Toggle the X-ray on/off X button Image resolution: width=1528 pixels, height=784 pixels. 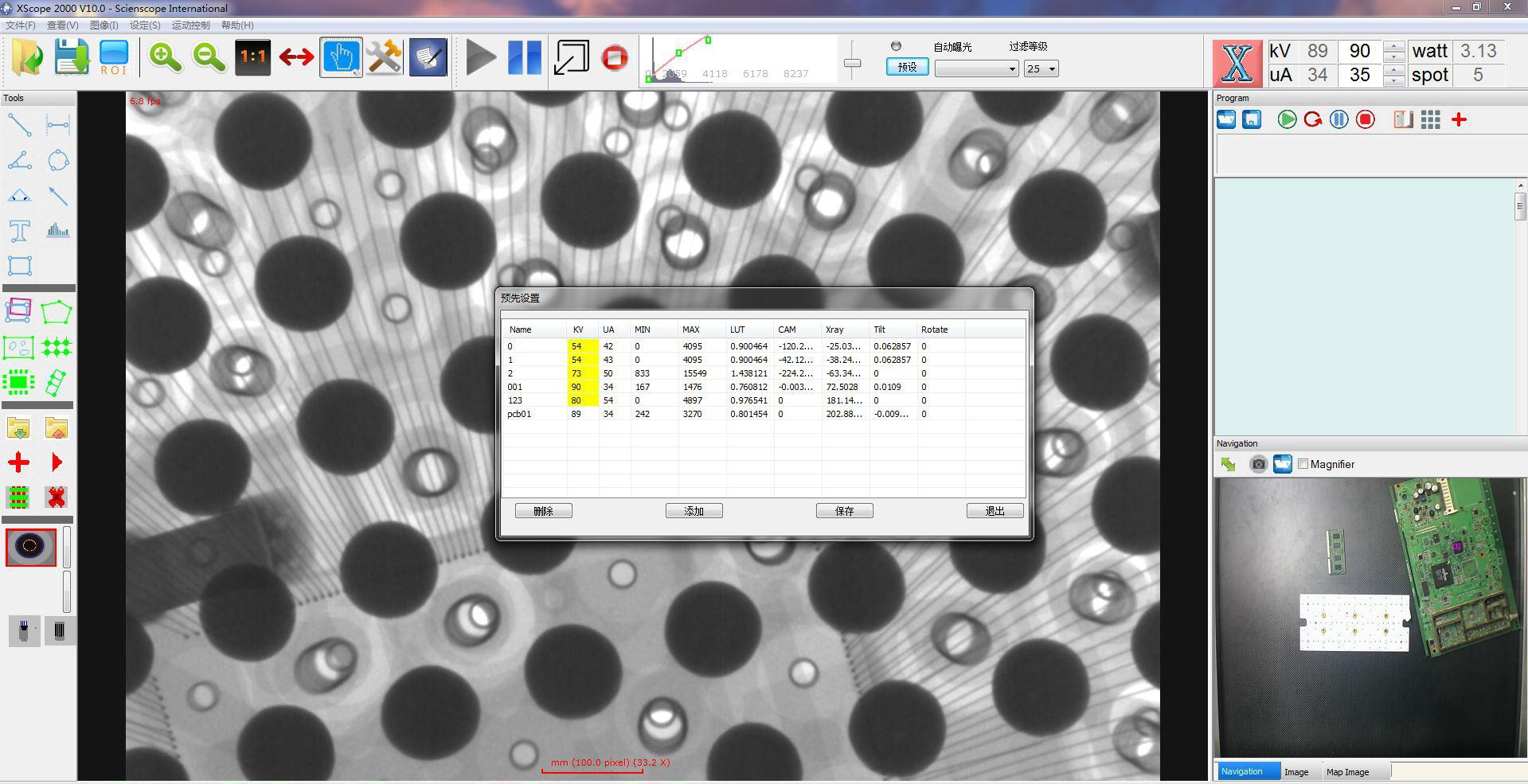(1237, 63)
